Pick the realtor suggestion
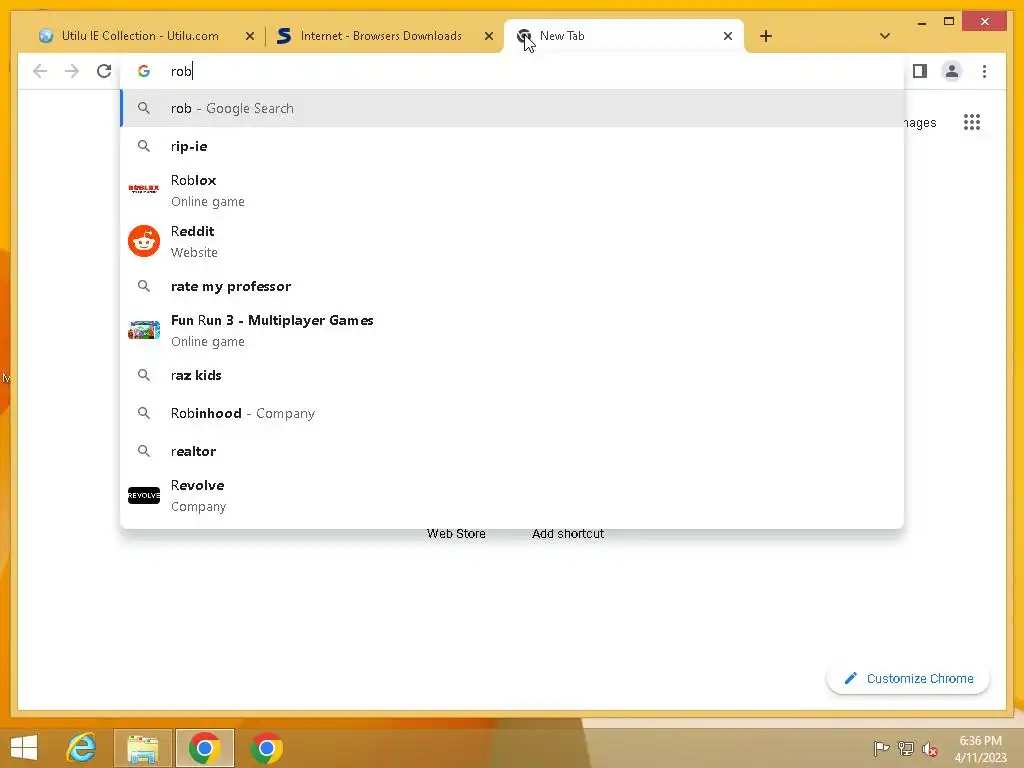 pos(513,451)
